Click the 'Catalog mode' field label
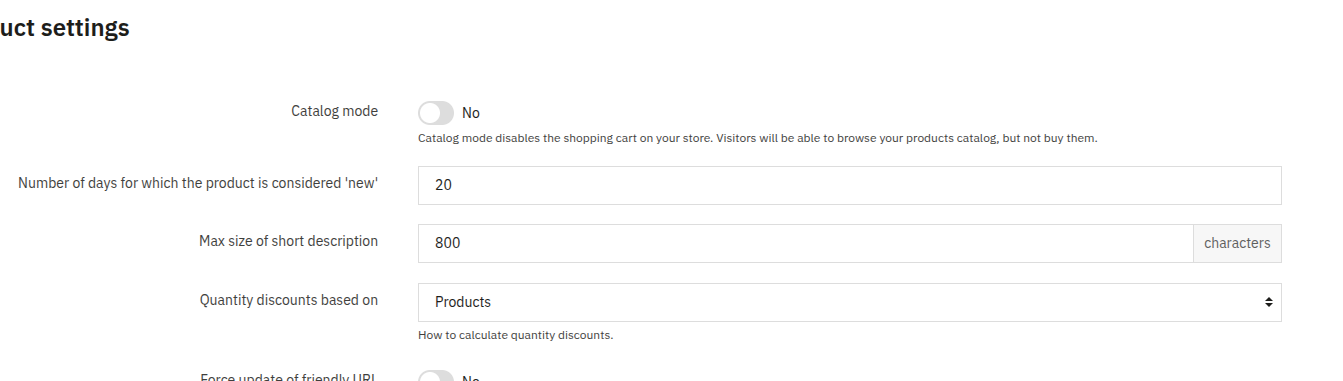 334,111
